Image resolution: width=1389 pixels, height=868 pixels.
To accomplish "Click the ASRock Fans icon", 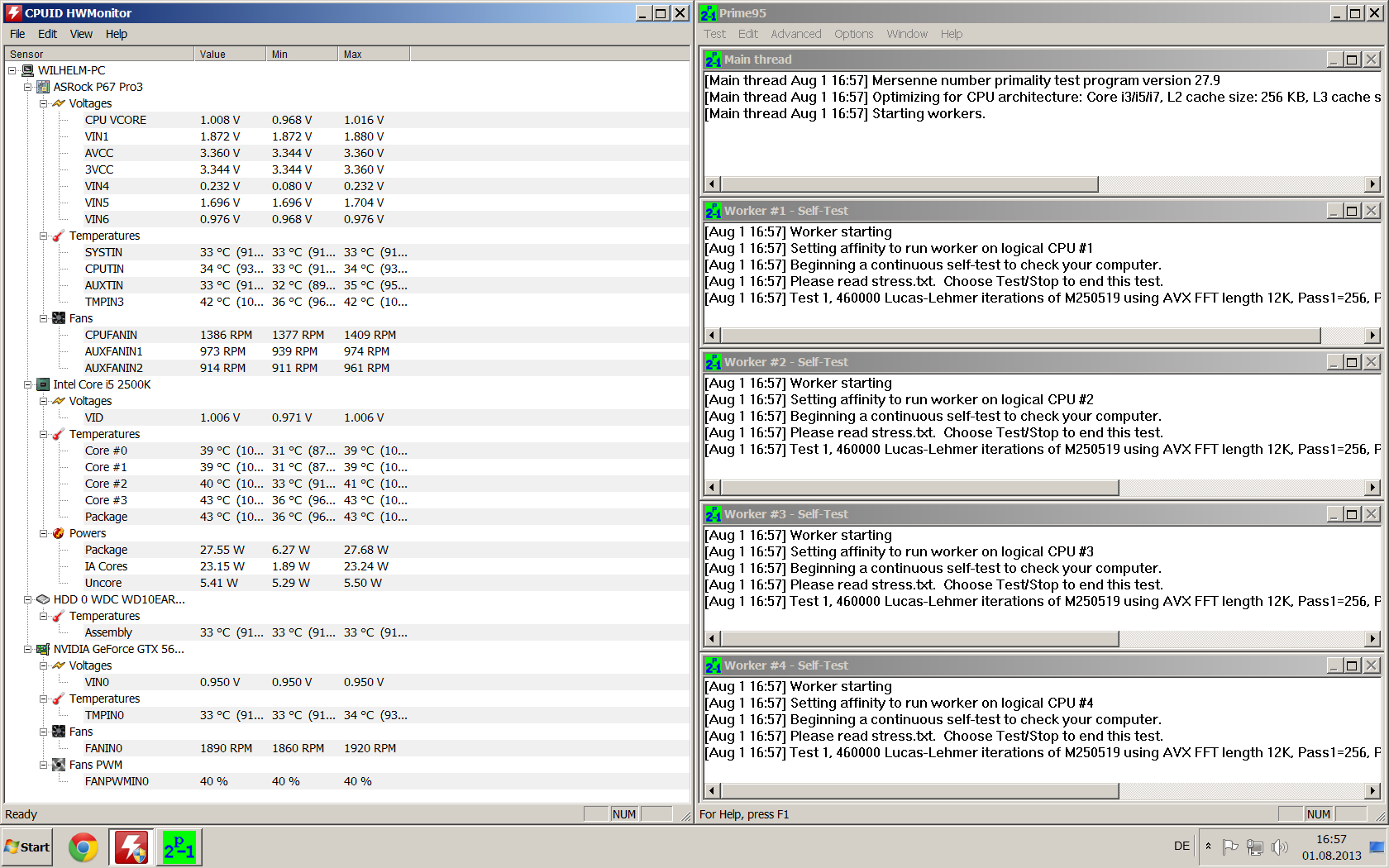I will pos(59,318).
